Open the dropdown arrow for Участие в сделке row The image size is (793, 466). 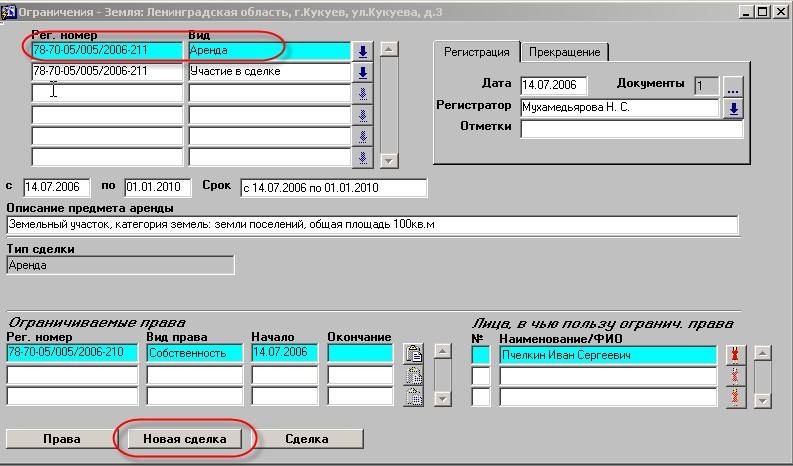coord(363,72)
